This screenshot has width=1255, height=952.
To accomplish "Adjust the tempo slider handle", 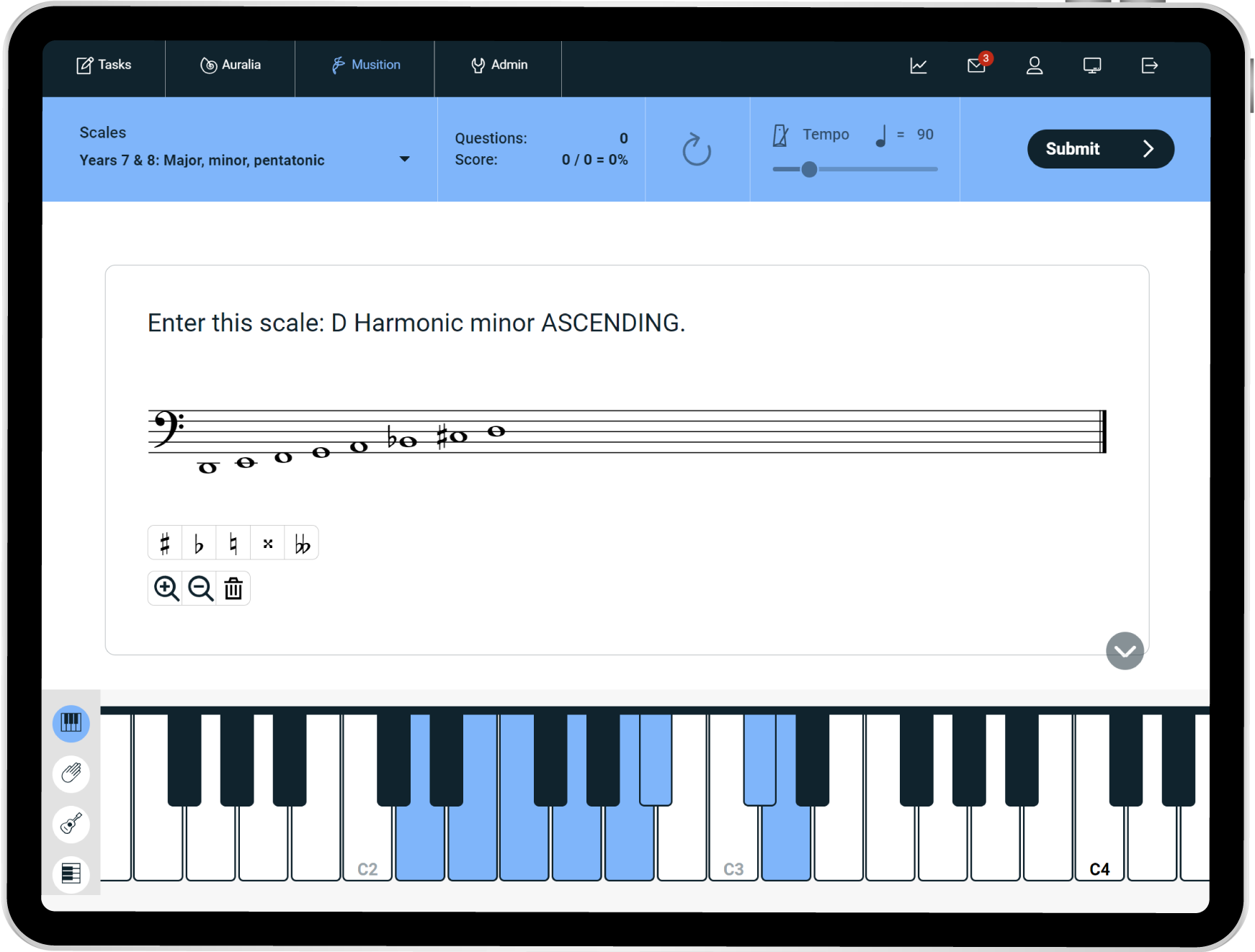I will [x=809, y=169].
